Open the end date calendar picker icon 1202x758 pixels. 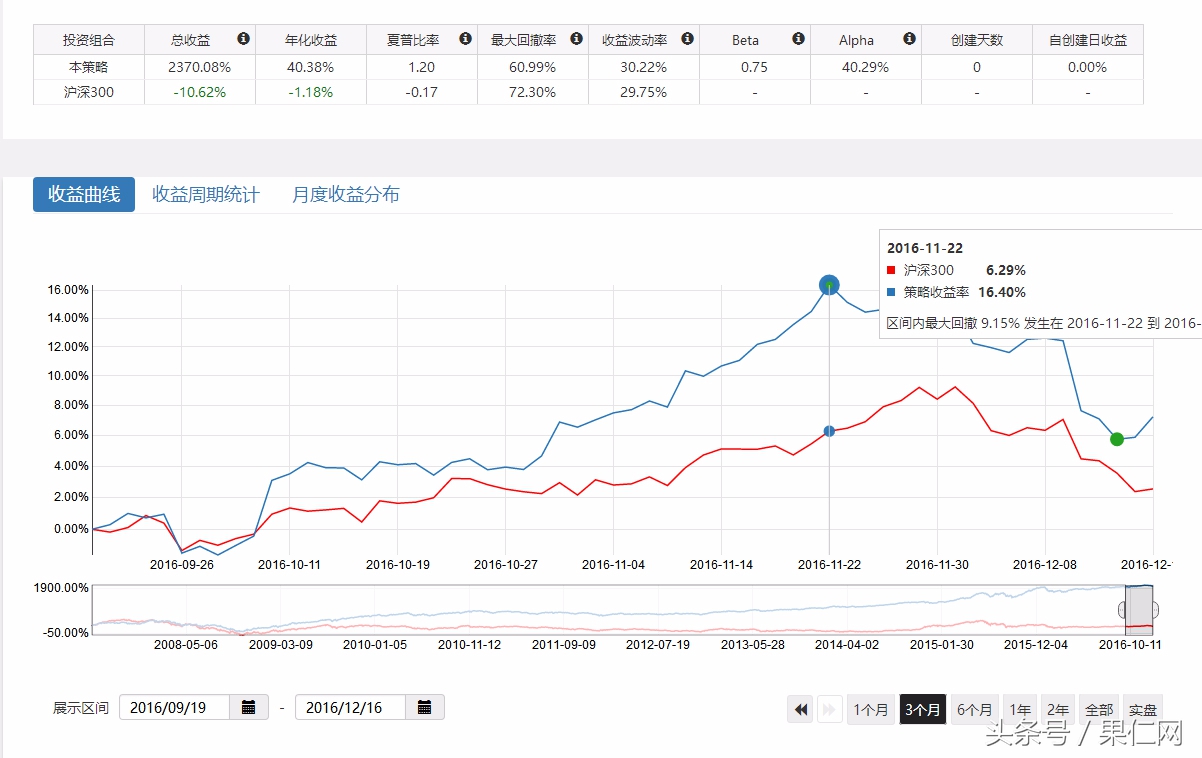click(425, 707)
